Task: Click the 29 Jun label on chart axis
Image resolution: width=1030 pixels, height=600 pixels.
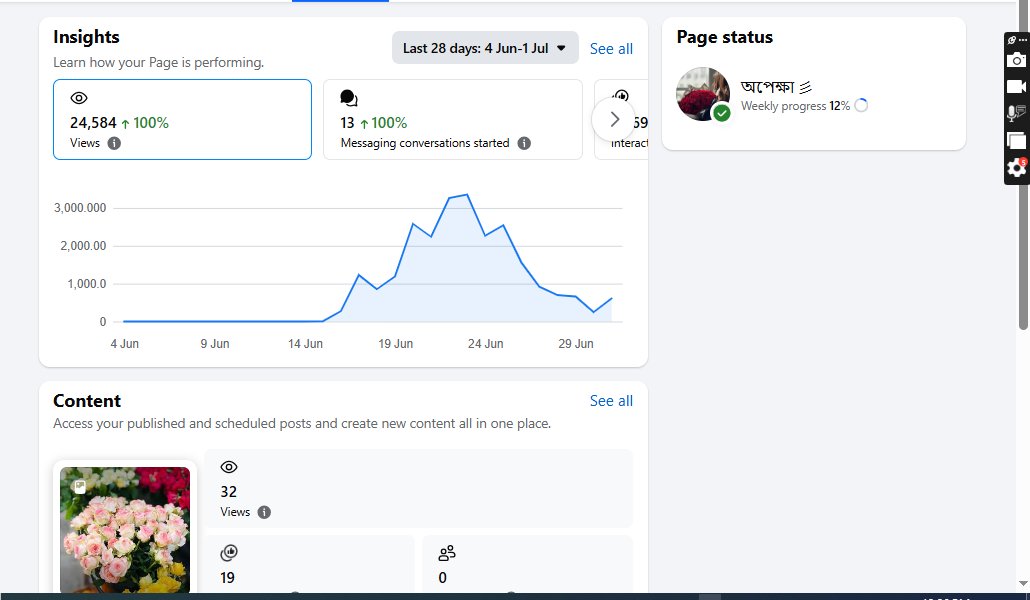Action: (575, 344)
